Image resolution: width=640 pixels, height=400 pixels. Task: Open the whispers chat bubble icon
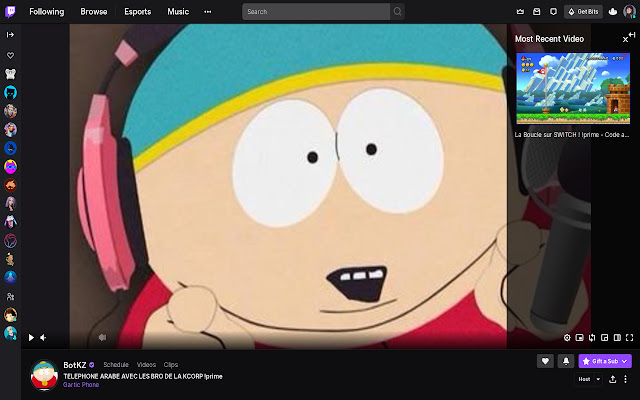(553, 12)
